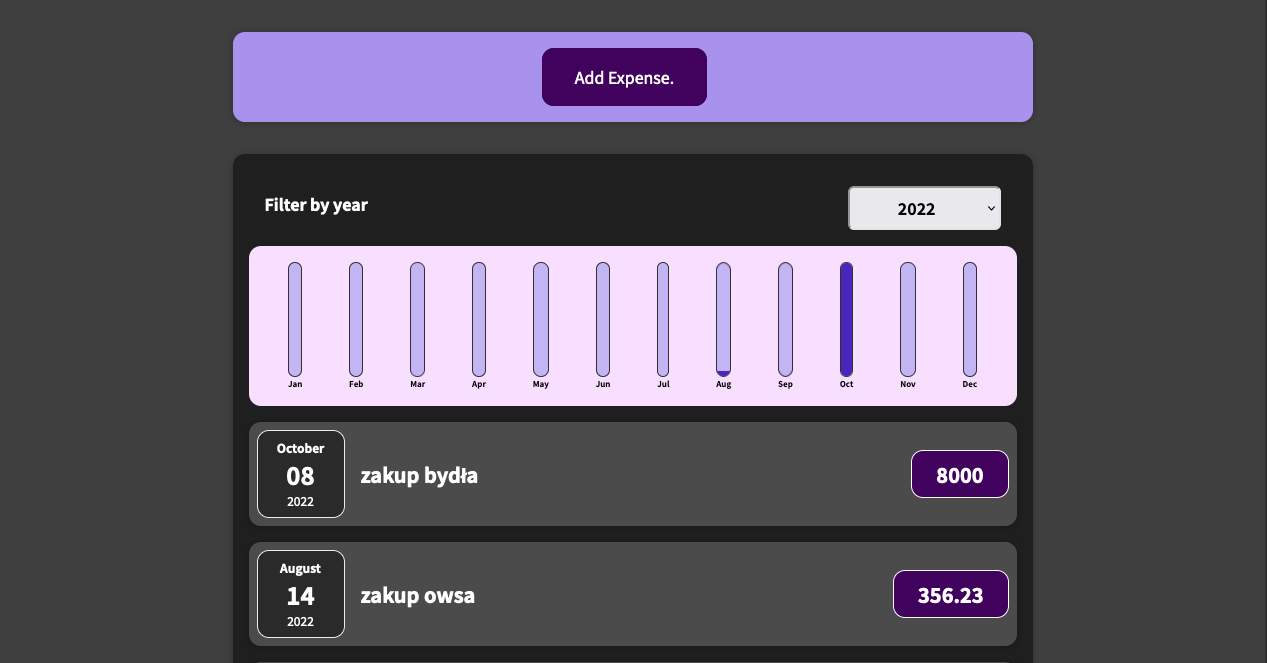Select the May bar in chart
Viewport: 1267px width, 663px height.
(541, 319)
